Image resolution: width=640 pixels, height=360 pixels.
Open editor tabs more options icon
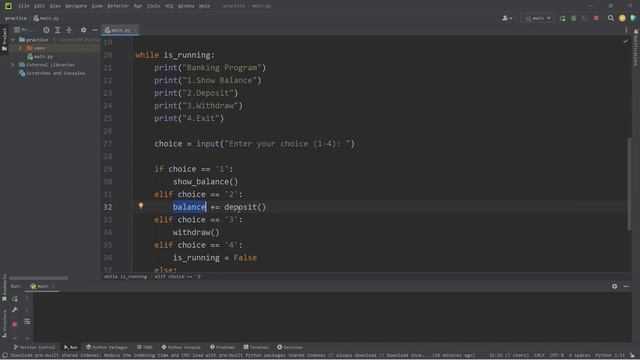(x=626, y=30)
